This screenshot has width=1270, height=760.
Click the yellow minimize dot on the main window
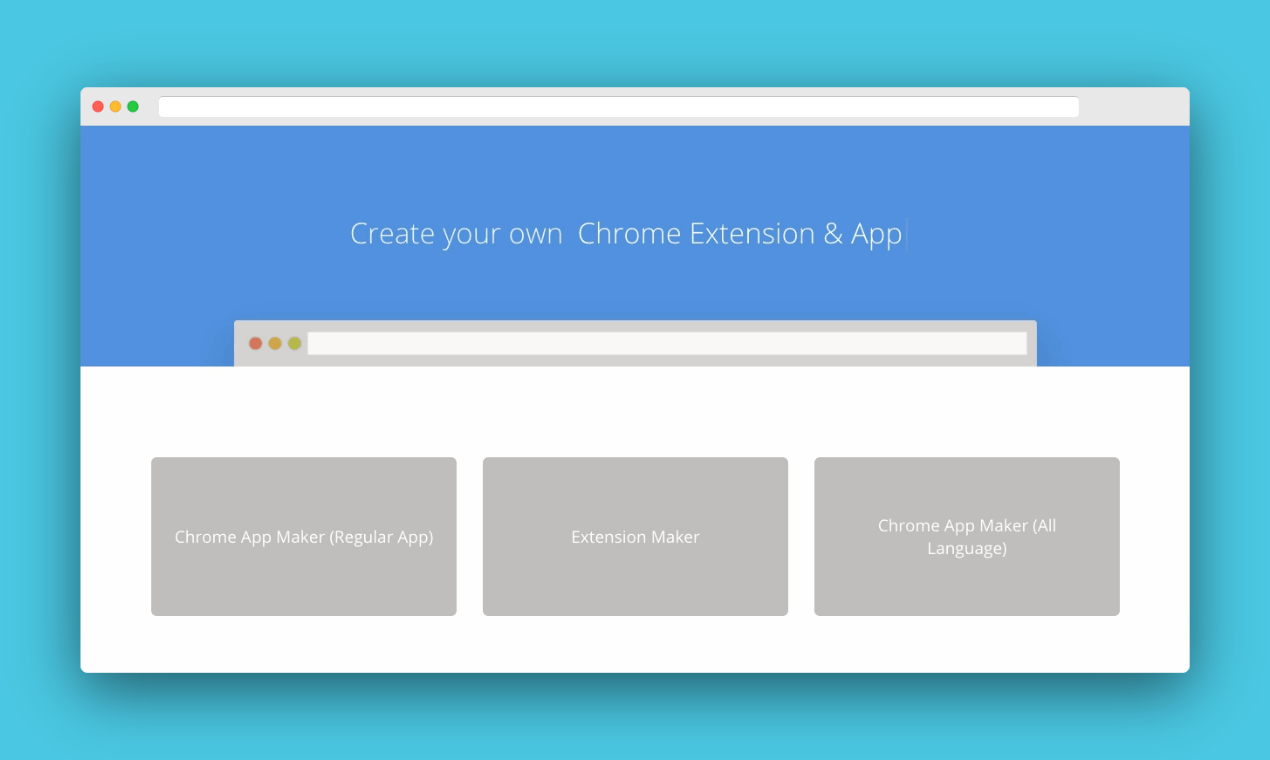(x=114, y=105)
